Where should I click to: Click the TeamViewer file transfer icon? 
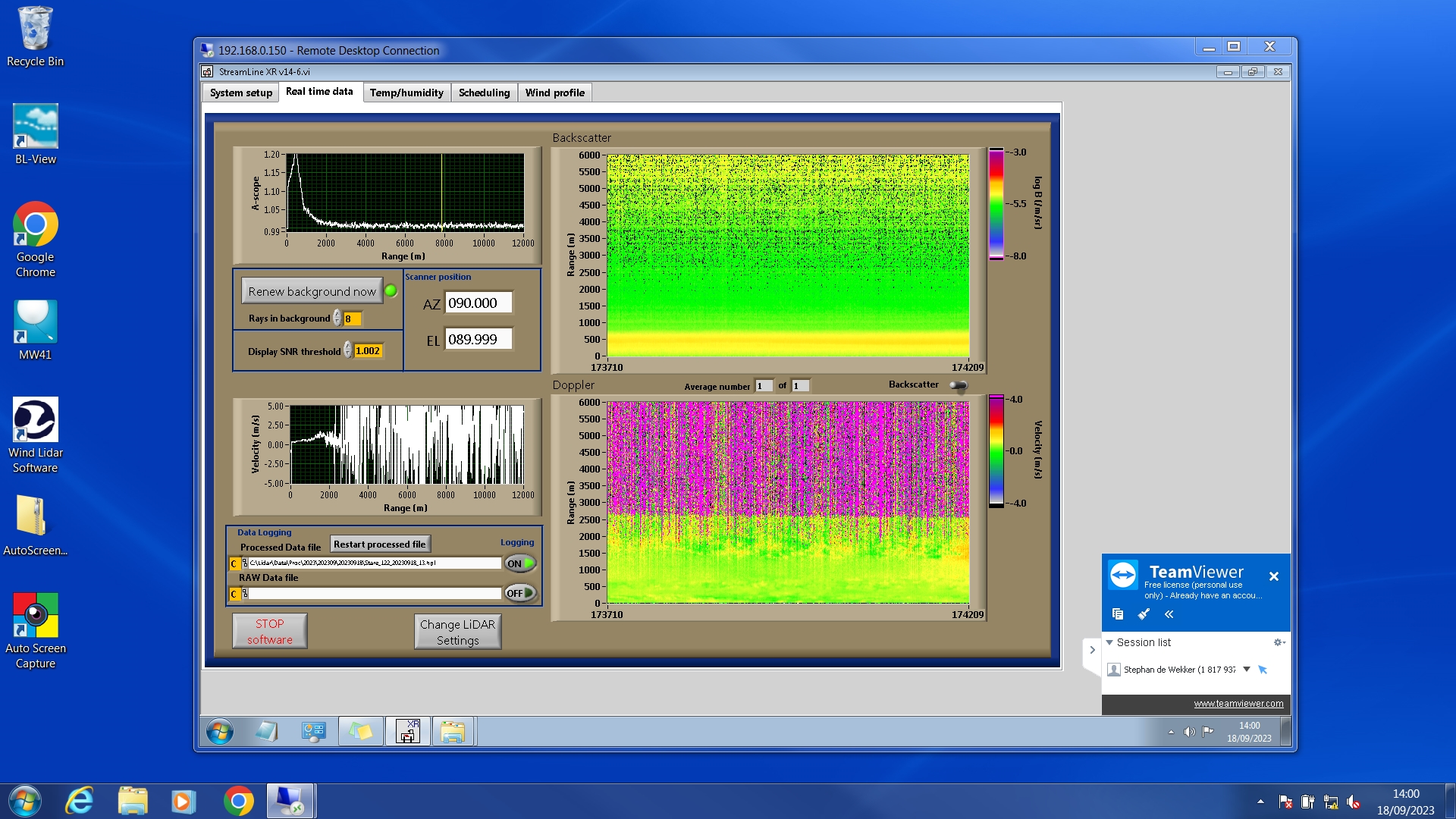point(1117,613)
